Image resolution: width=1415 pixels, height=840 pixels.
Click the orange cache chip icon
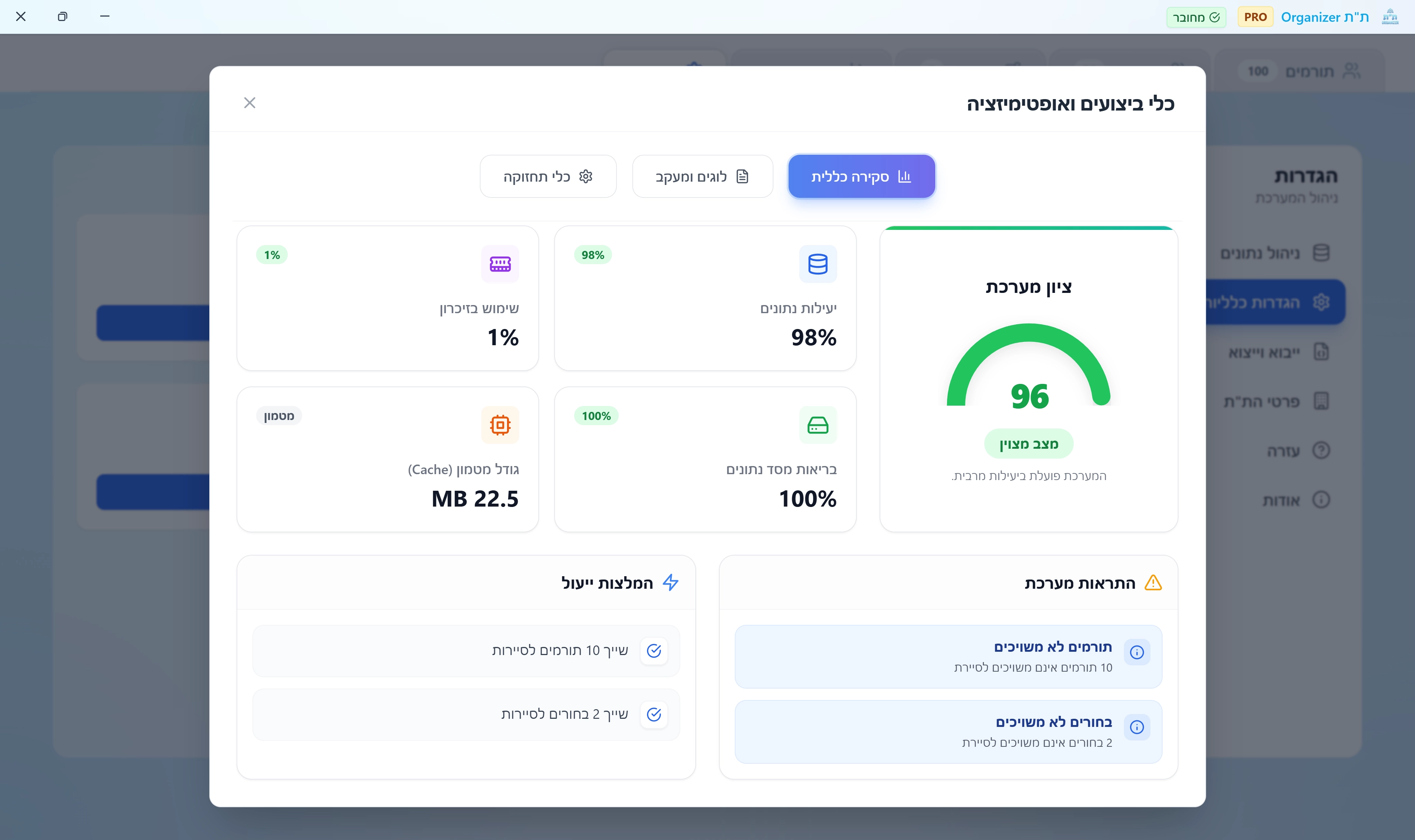point(500,424)
